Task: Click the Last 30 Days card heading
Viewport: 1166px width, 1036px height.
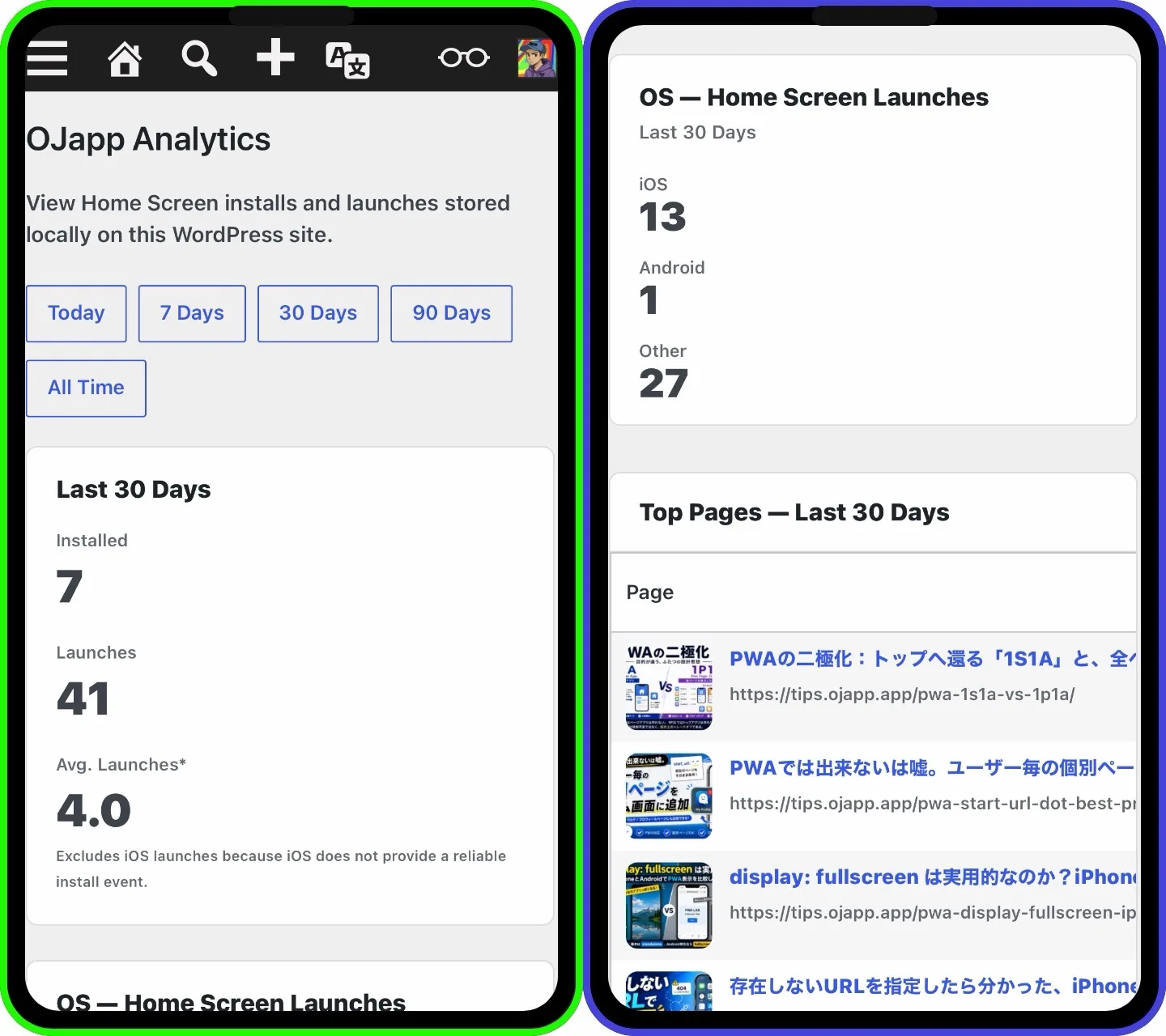Action: click(x=134, y=490)
